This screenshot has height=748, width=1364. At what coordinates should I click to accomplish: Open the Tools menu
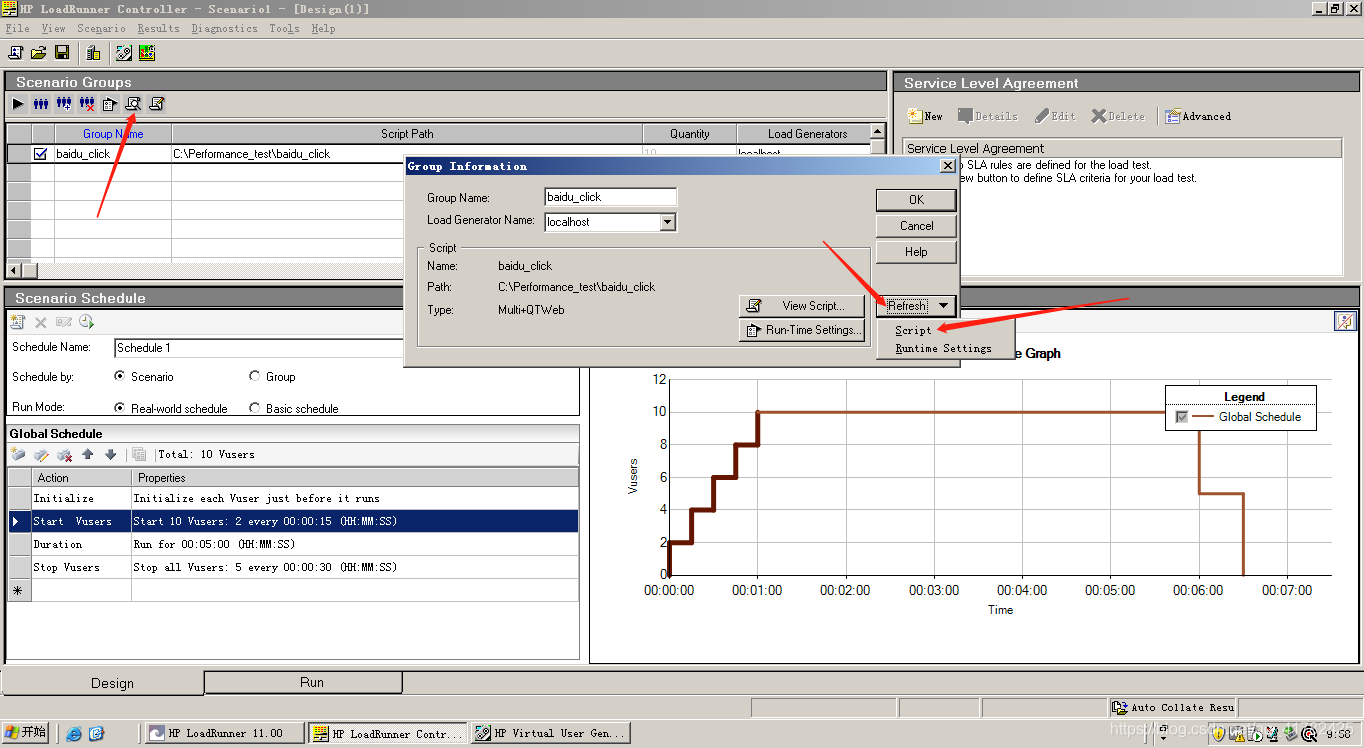click(x=284, y=28)
